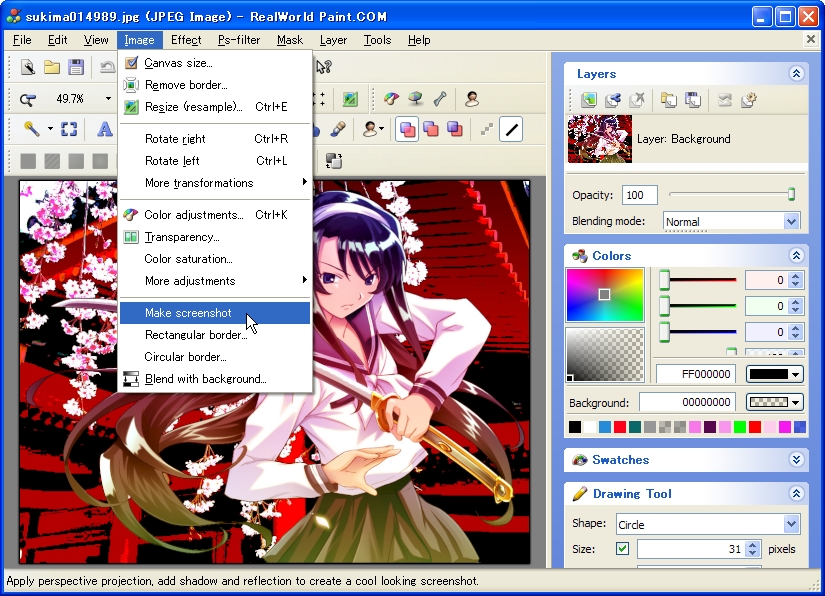Toggle the second red blend-mode squares button
This screenshot has height=596, width=825.
(431, 129)
